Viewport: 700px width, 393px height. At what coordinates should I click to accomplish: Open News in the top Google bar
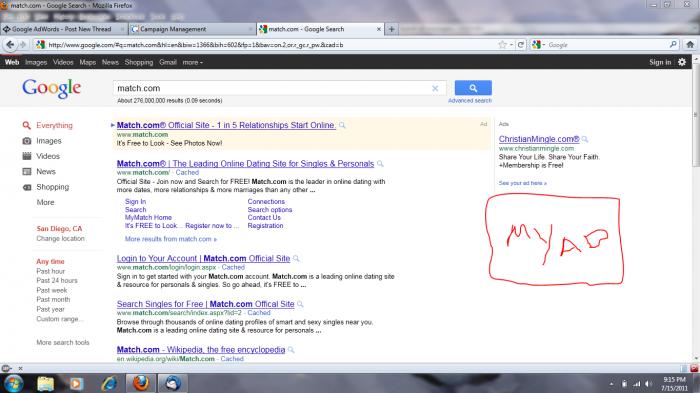tap(110, 63)
